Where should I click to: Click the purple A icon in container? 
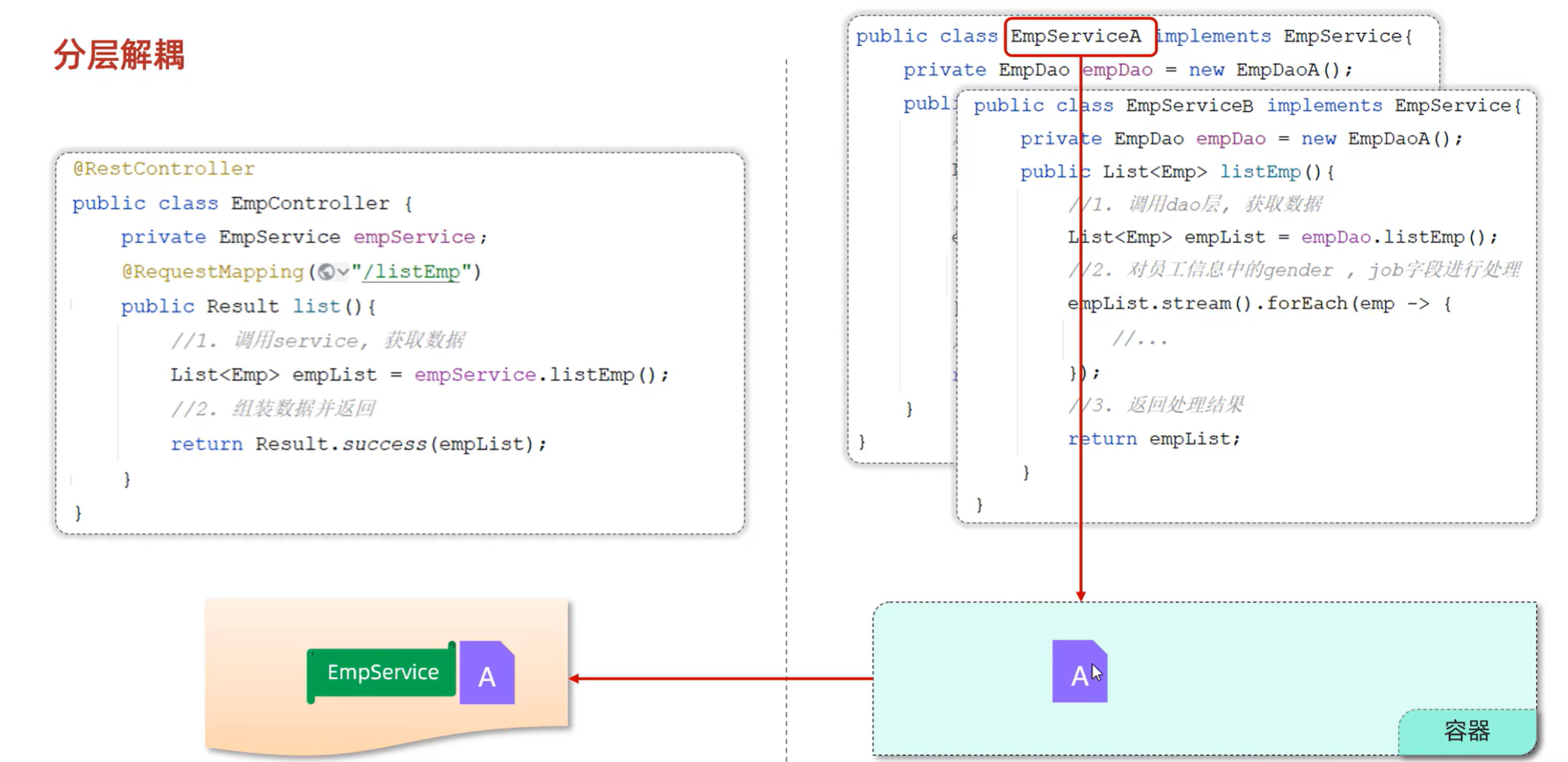tap(1078, 671)
